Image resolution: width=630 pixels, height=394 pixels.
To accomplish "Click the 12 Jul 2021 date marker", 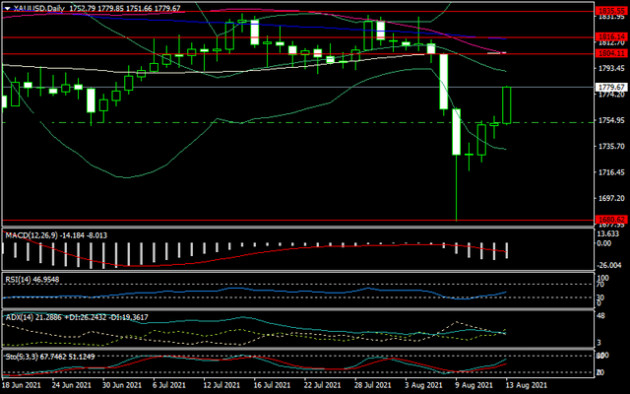I will click(x=221, y=385).
